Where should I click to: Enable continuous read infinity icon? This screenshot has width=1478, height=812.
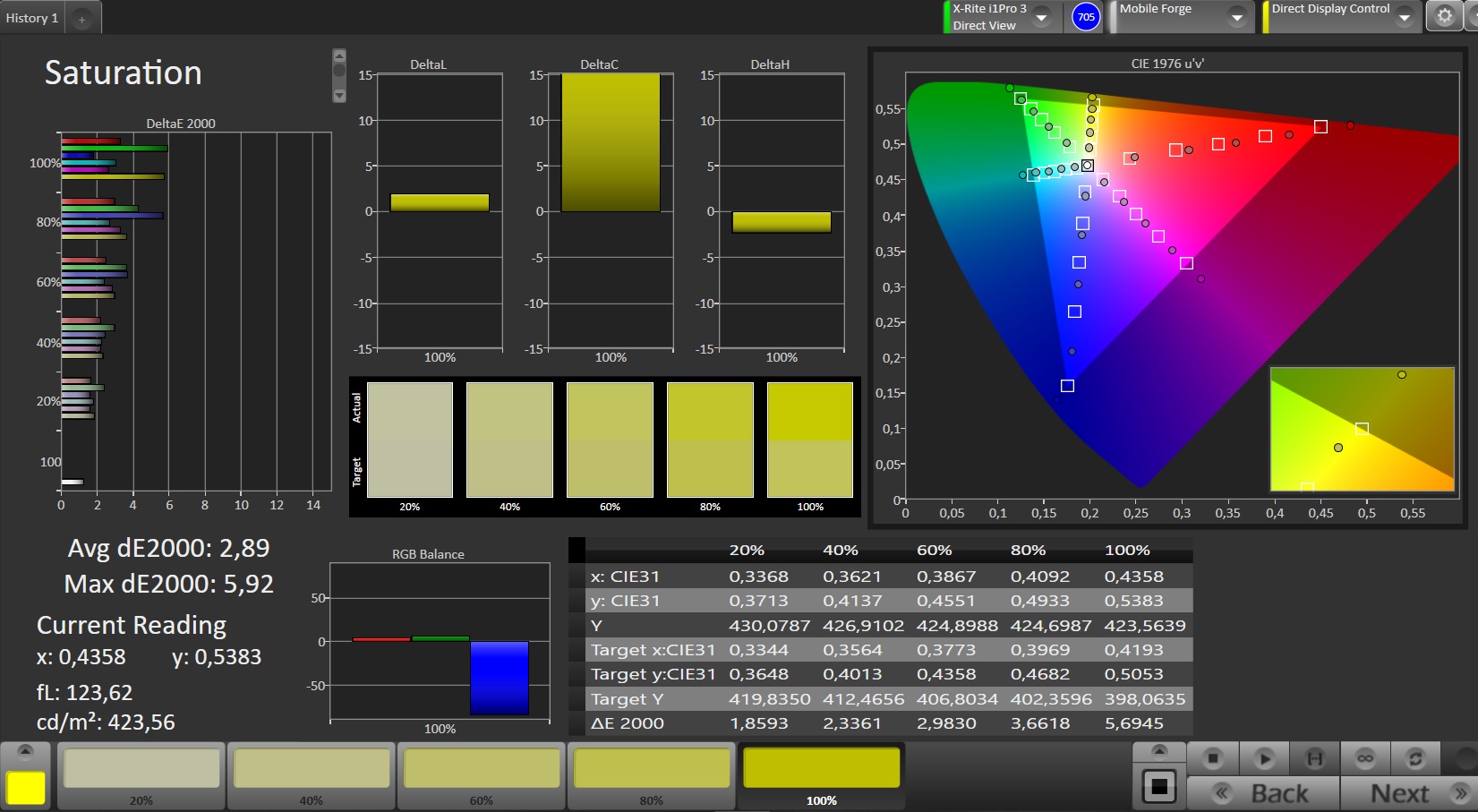pyautogui.click(x=1364, y=759)
